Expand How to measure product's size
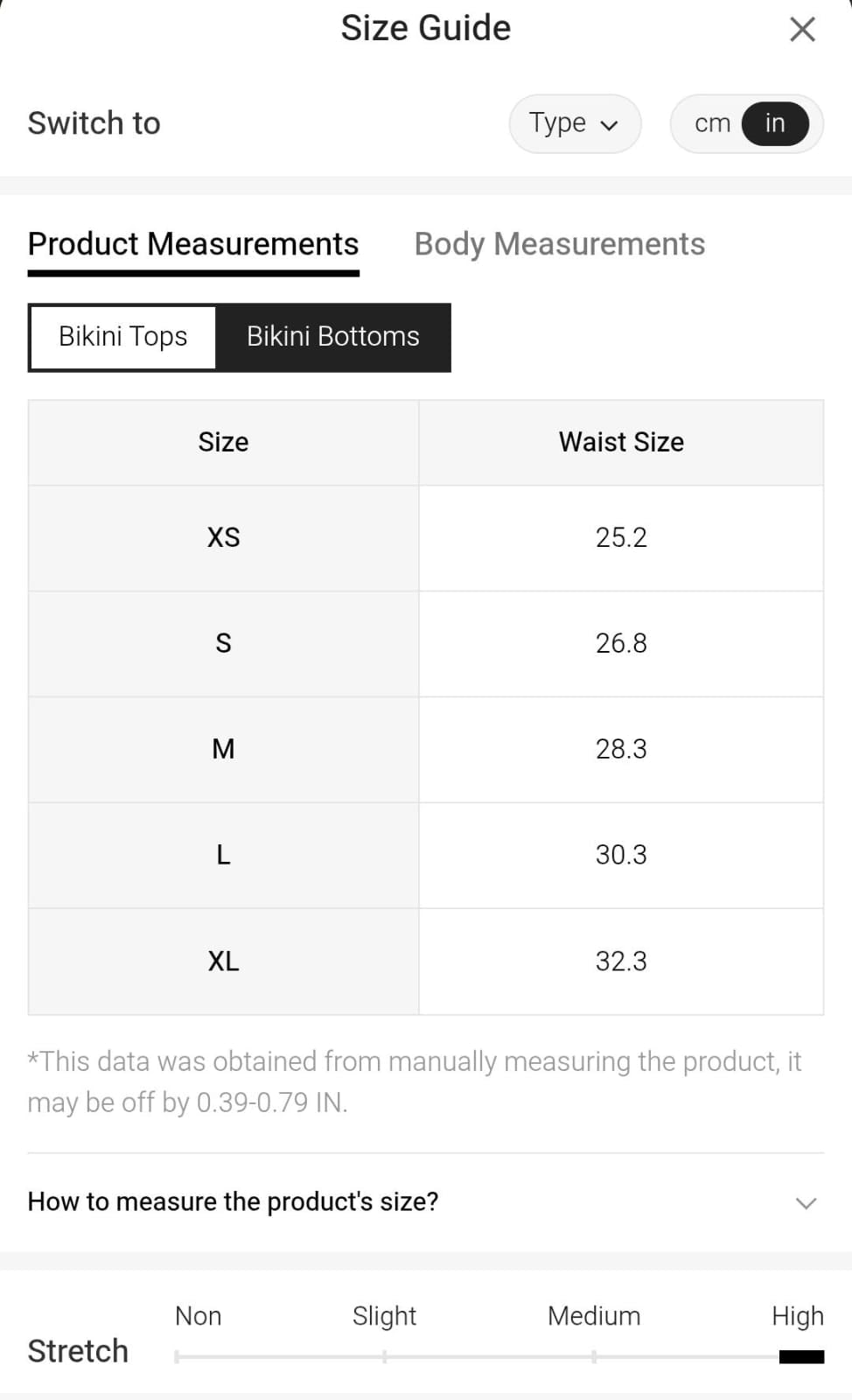The image size is (852, 1400). [233, 1201]
